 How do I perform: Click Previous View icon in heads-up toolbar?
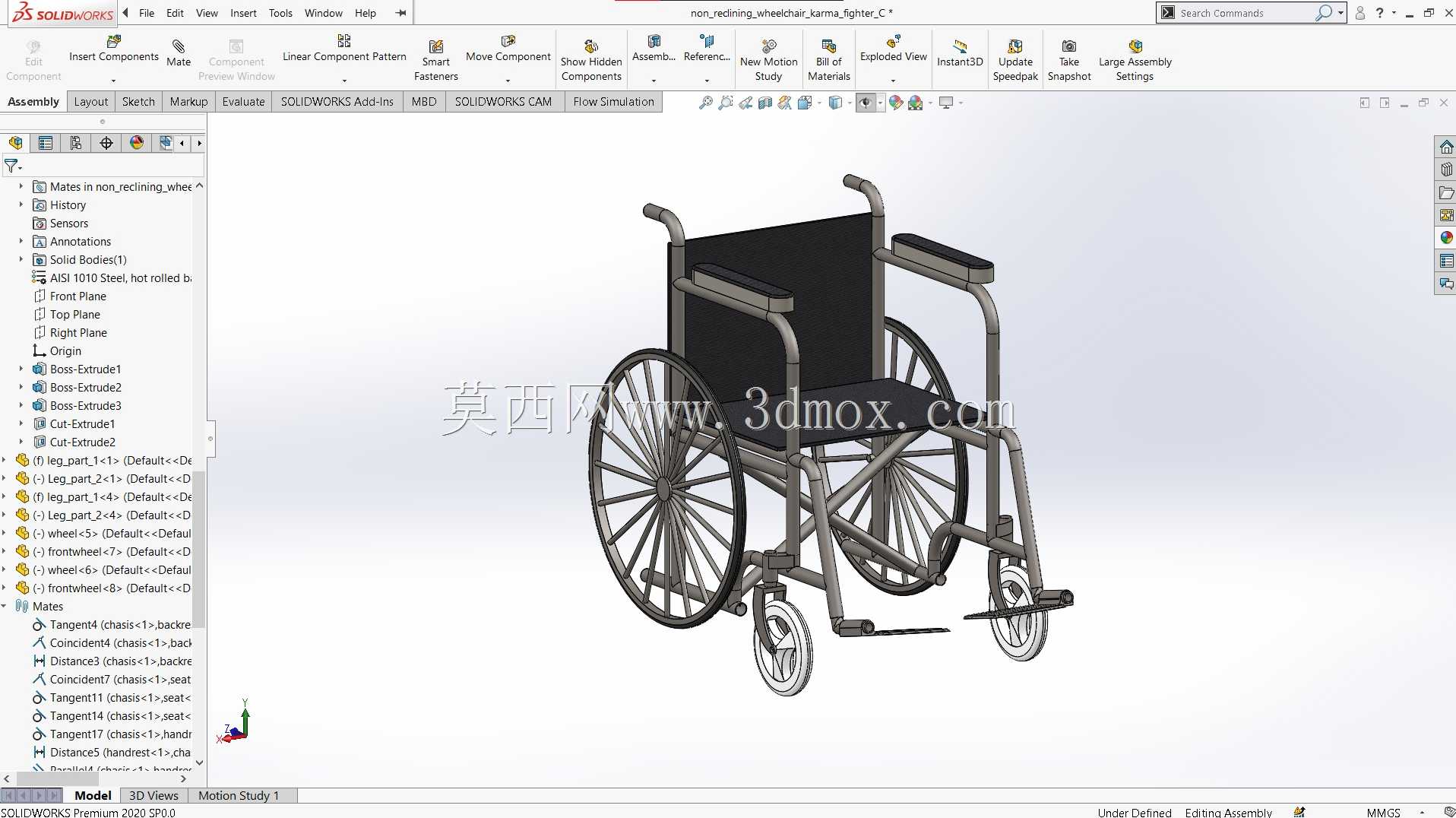[x=745, y=103]
